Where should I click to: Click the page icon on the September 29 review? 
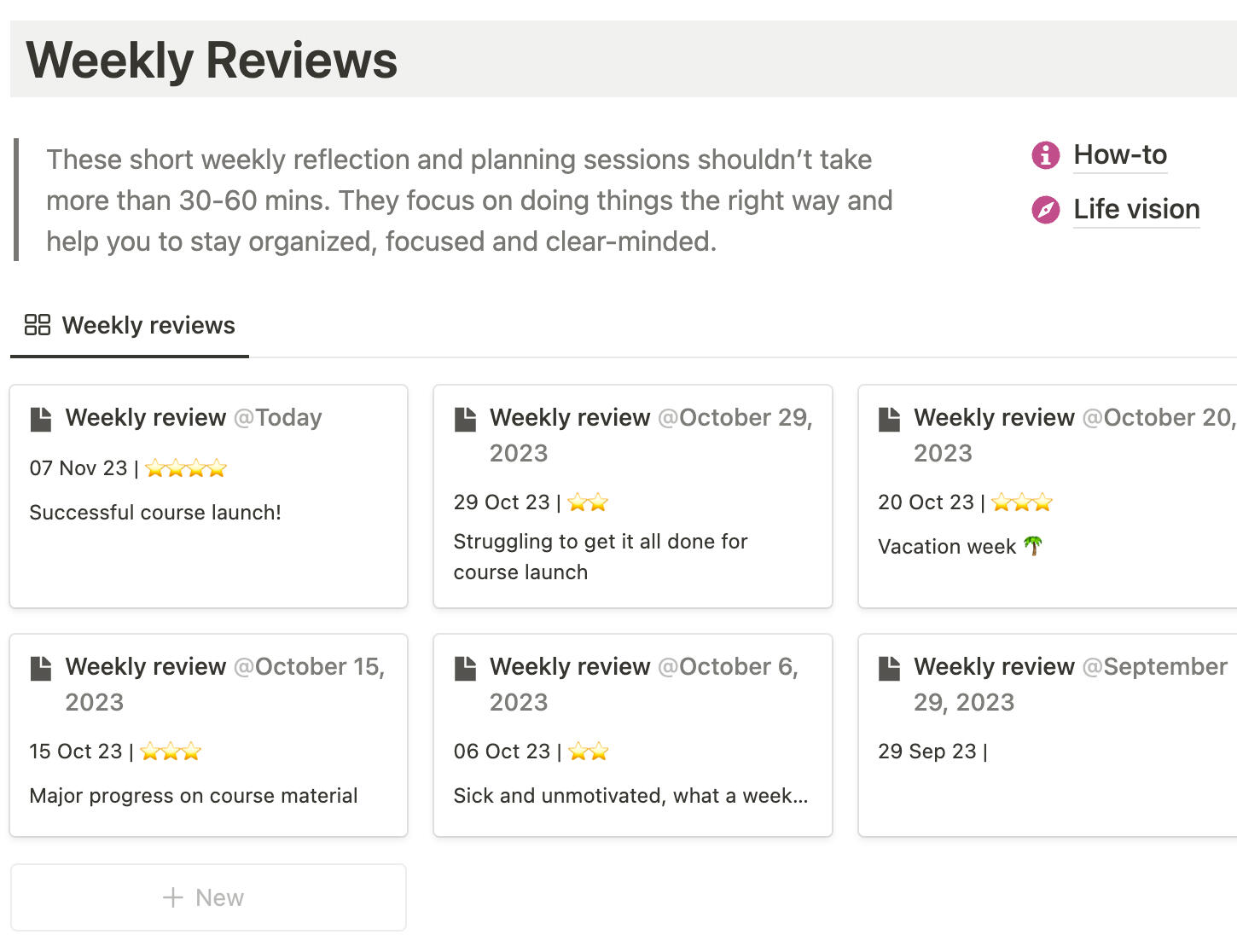(x=888, y=666)
